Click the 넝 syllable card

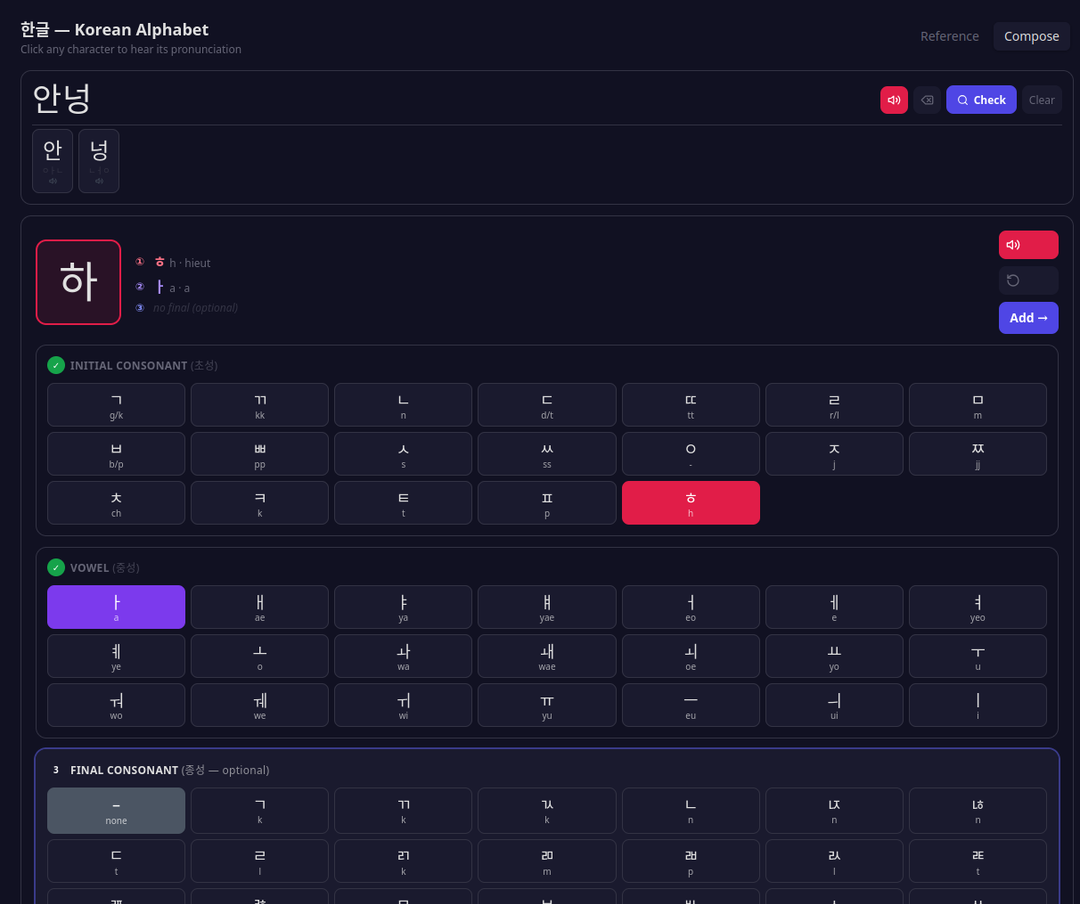(99, 160)
